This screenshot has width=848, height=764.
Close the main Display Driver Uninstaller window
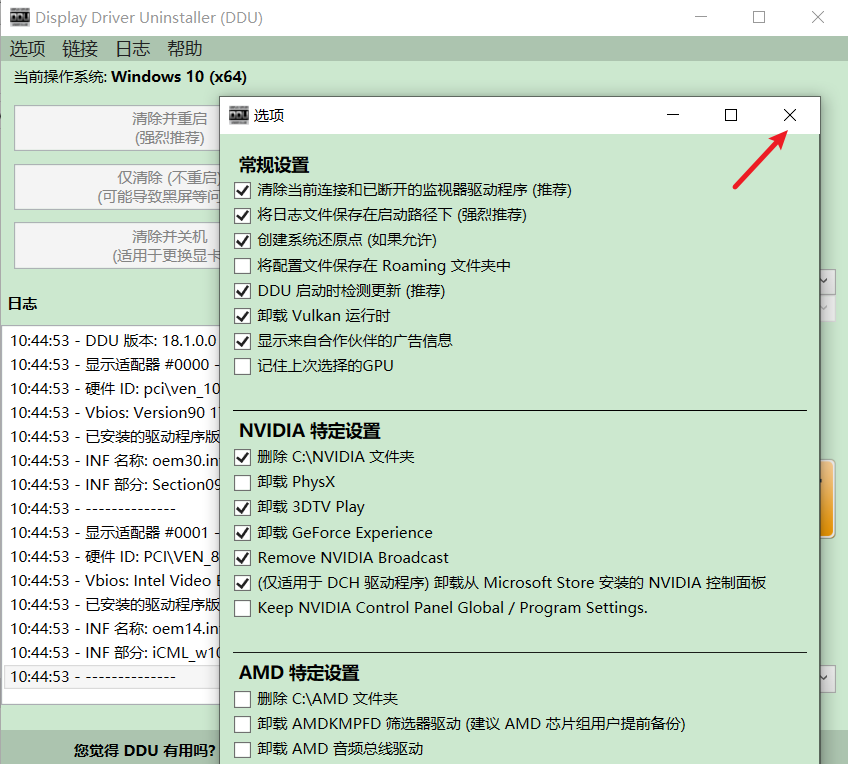coord(818,17)
